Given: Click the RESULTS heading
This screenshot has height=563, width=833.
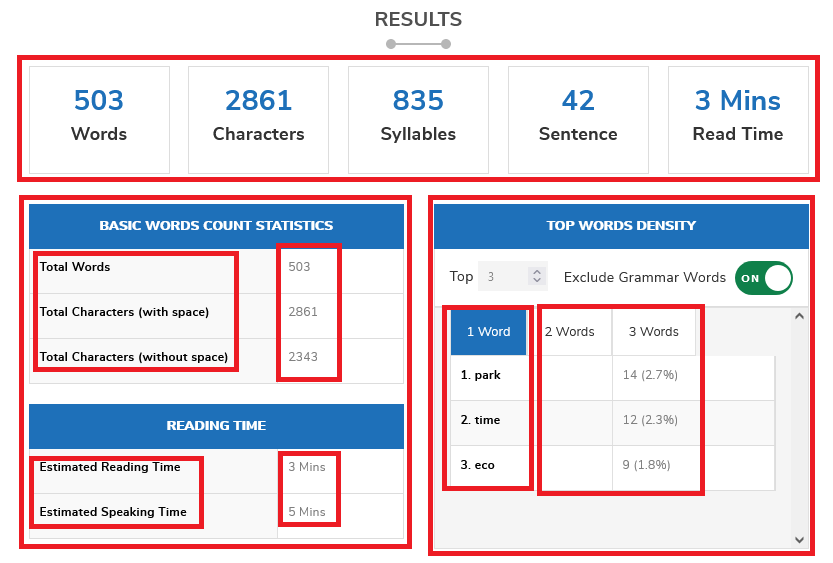Looking at the screenshot, I should 418,20.
